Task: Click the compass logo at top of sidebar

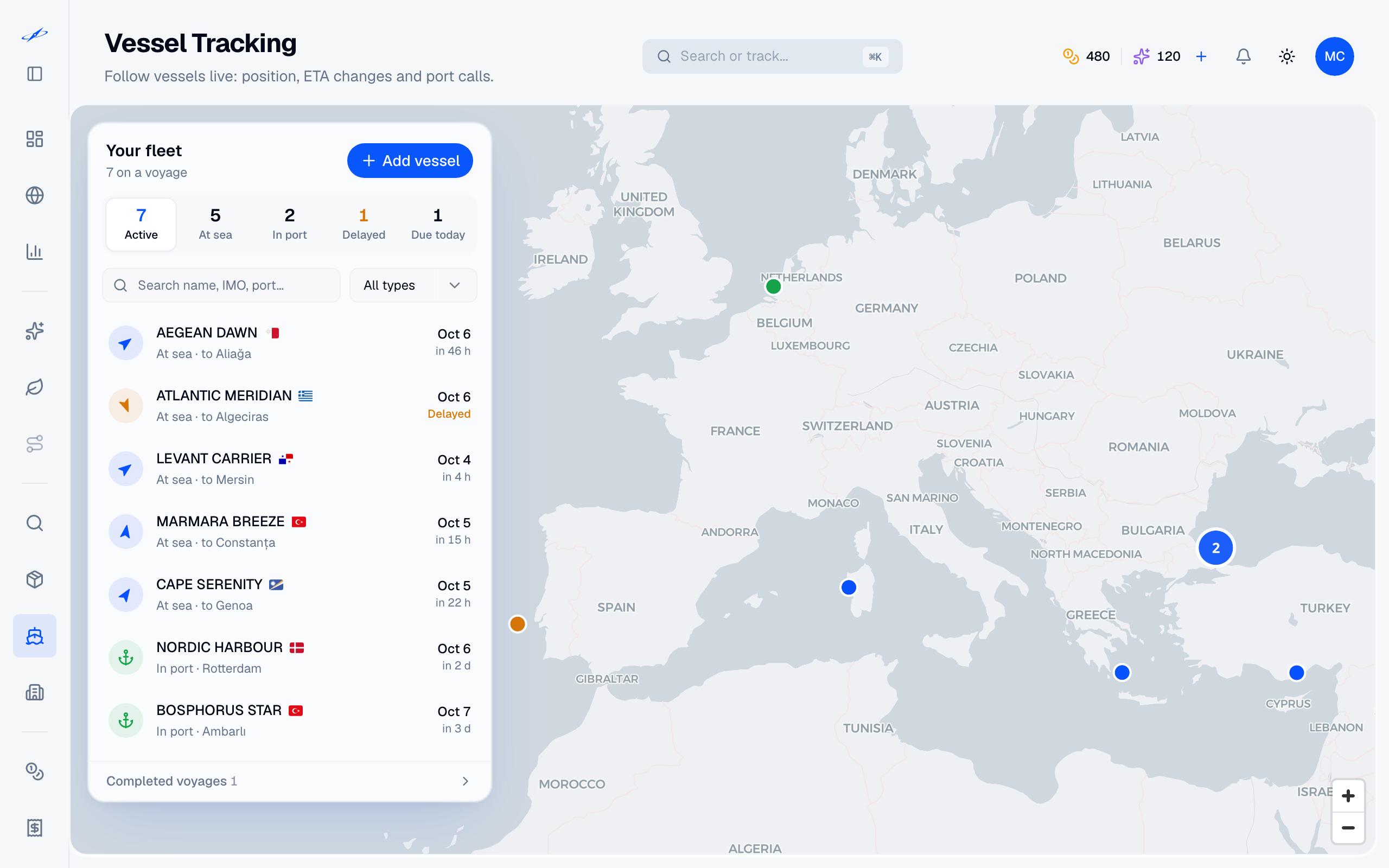Action: coord(34,35)
